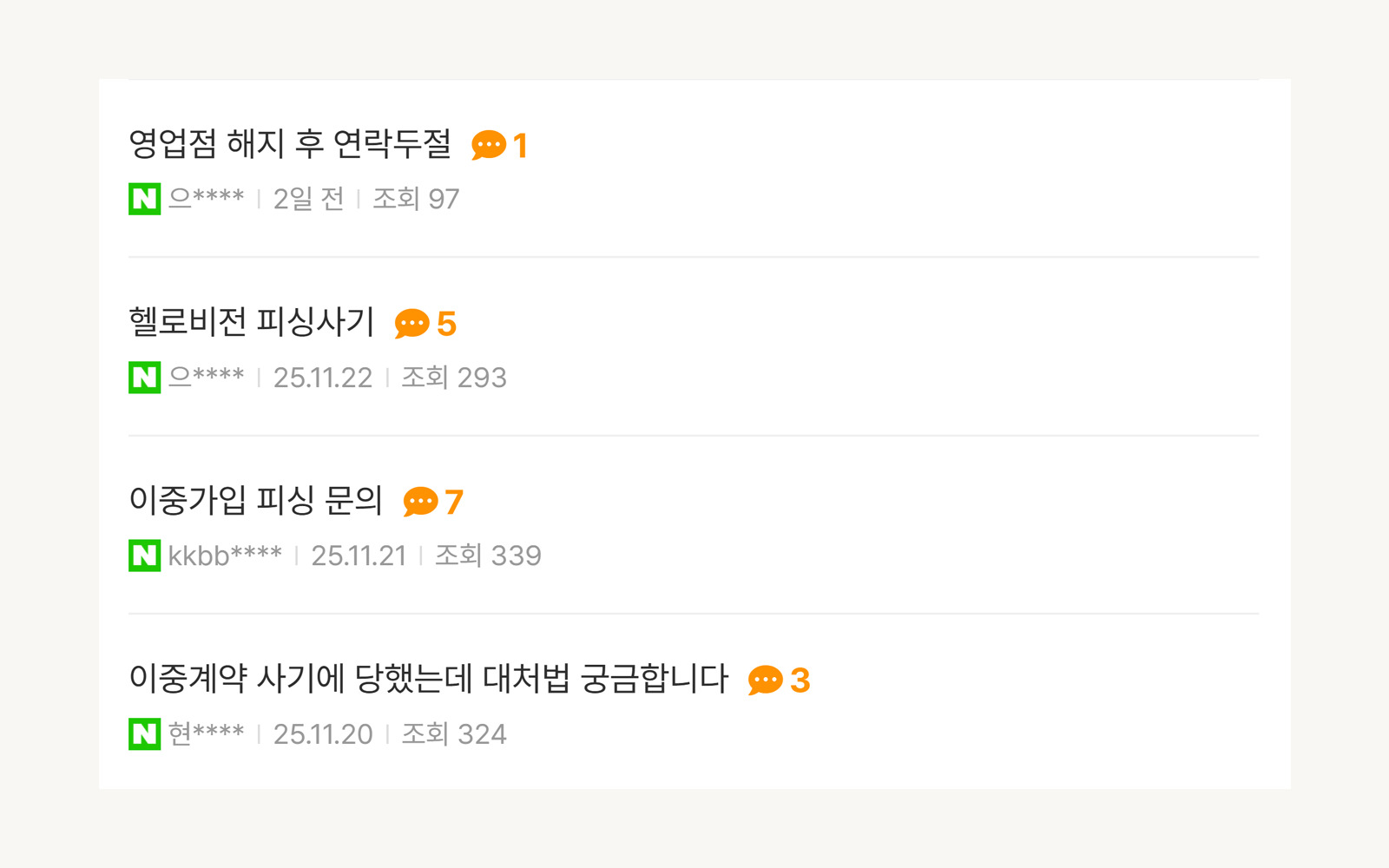This screenshot has width=1389, height=868.
Task: Open post titled 영업점 해지 후 연락두절
Action: tap(290, 144)
